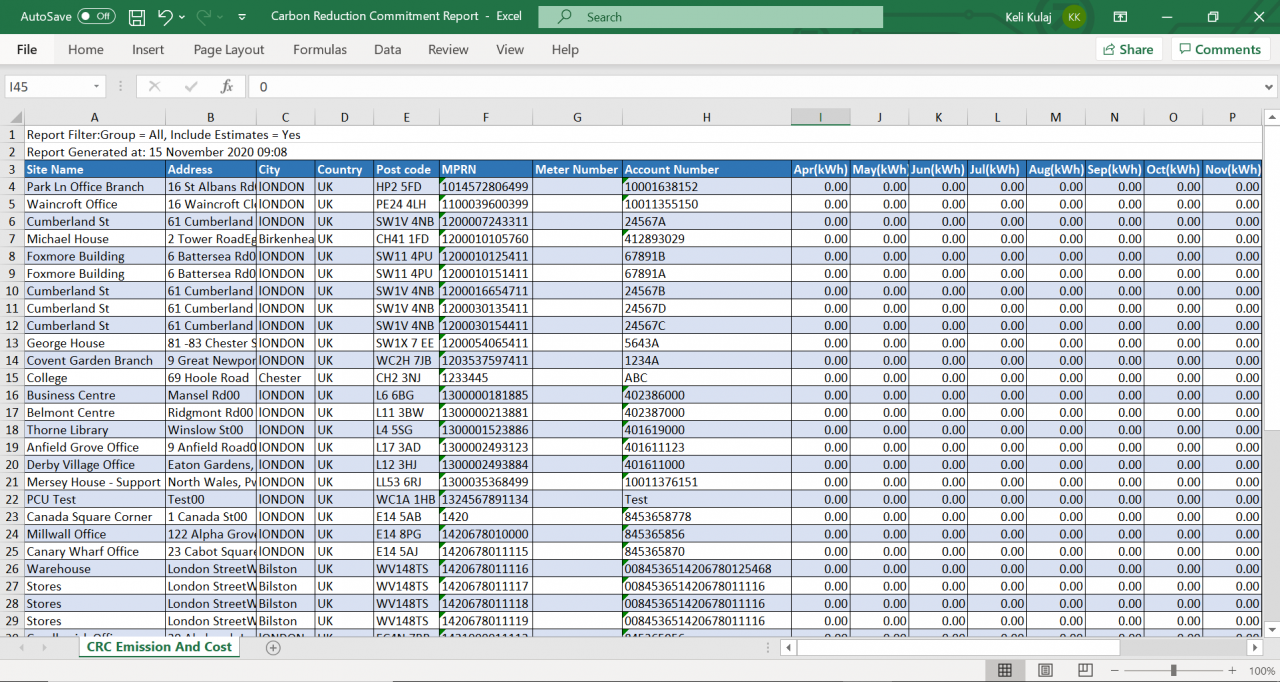Click the Save icon in Quick Access Toolbar
This screenshot has width=1280, height=682.
click(x=136, y=16)
